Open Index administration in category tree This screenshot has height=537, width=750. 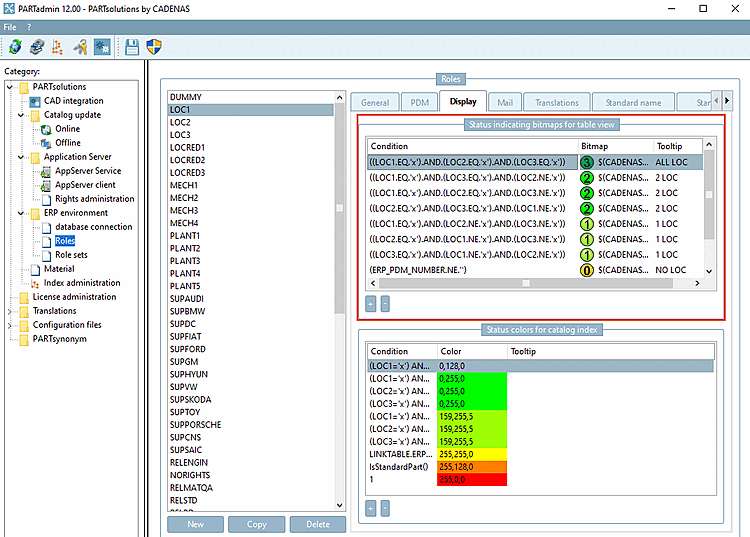(x=81, y=283)
